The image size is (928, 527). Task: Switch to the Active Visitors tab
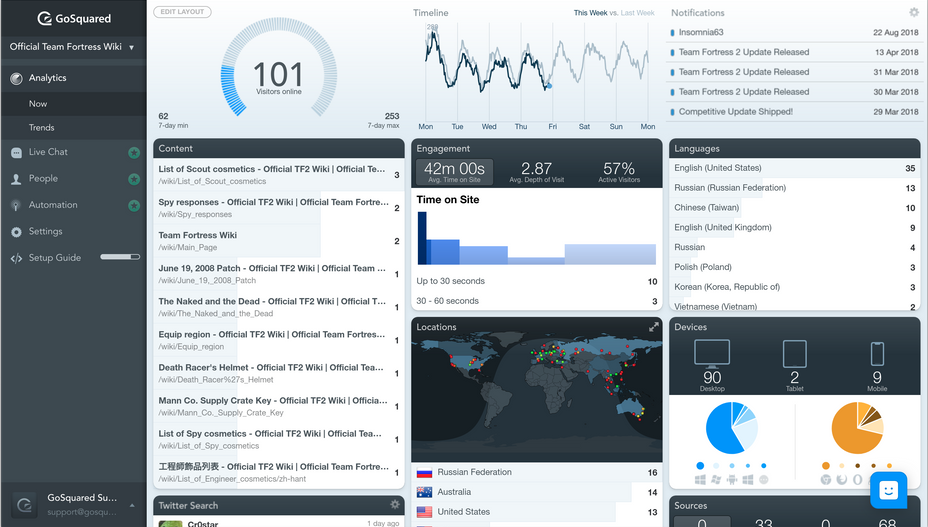[619, 172]
